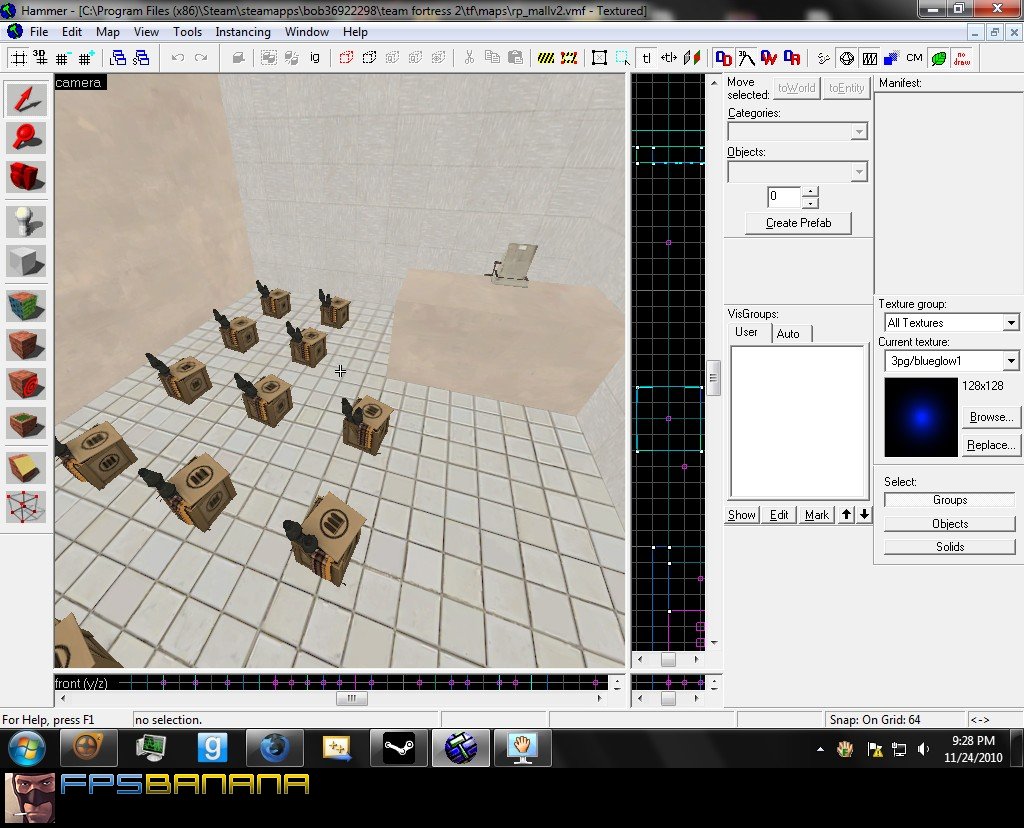Switch to the User VisGroups tab
Screen dimensions: 1024x828
click(746, 332)
